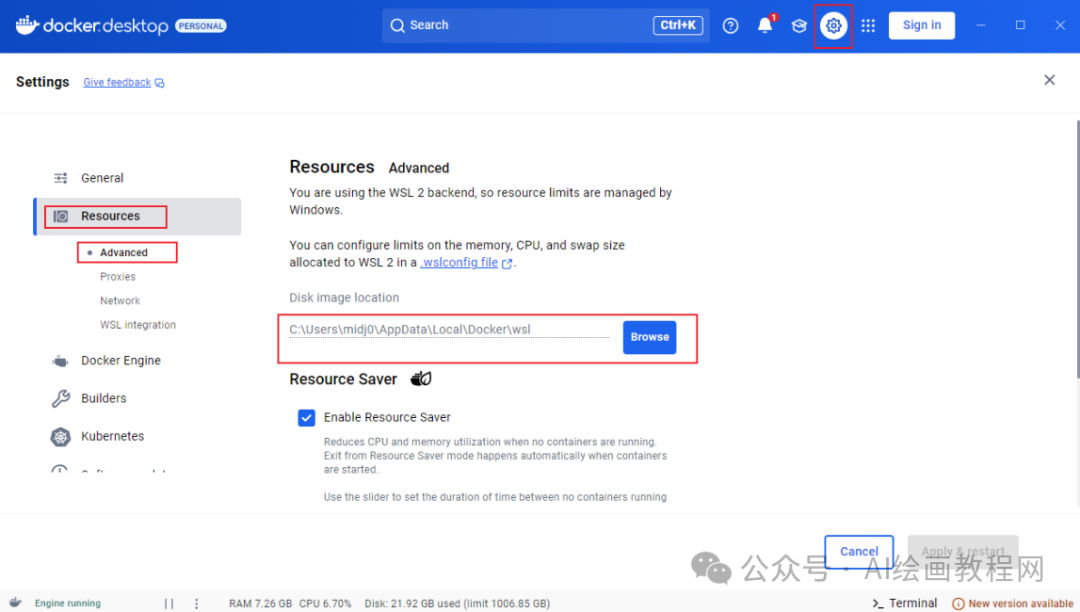The image size is (1080, 612).
Task: Click the Docker whale logo
Action: pyautogui.click(x=27, y=25)
